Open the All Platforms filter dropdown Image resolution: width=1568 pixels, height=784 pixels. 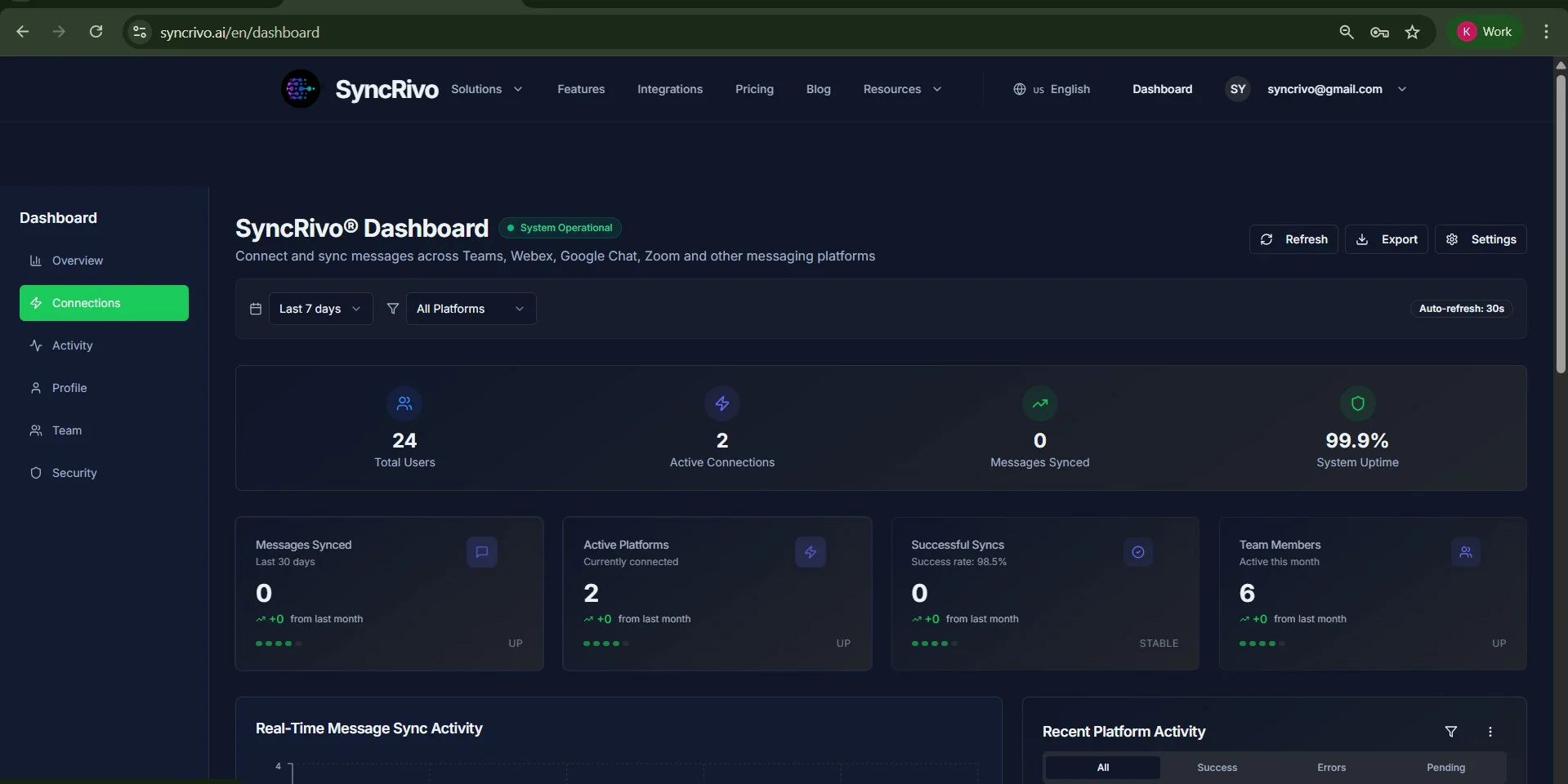coord(471,309)
